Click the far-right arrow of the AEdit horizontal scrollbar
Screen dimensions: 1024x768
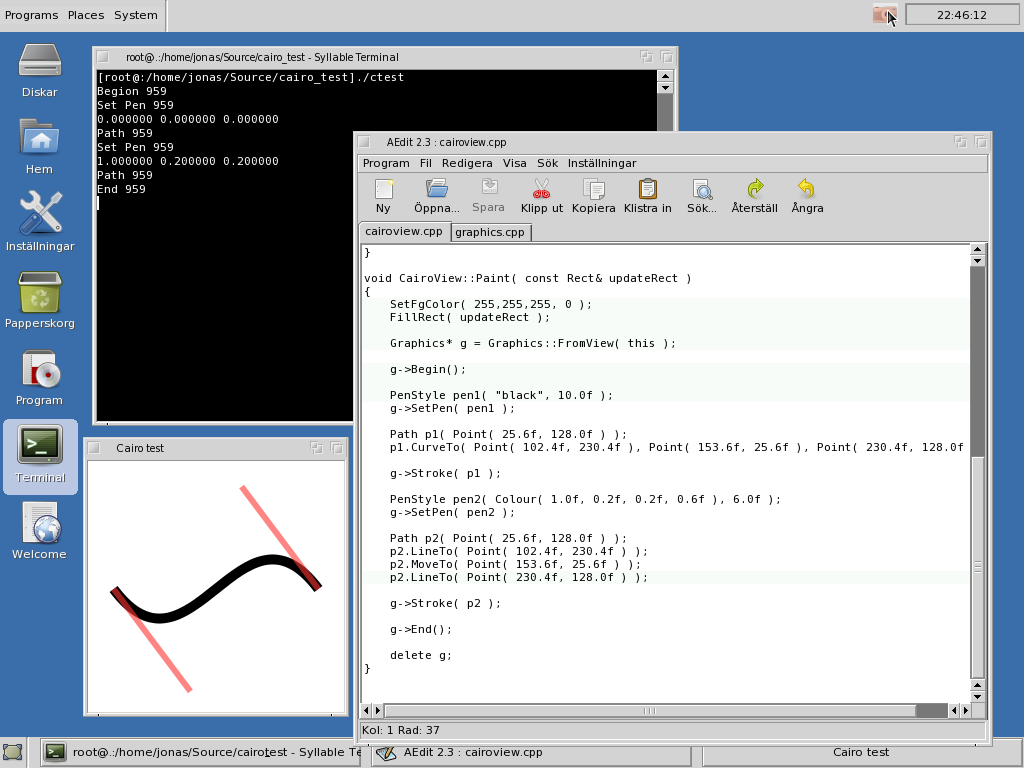[966, 711]
